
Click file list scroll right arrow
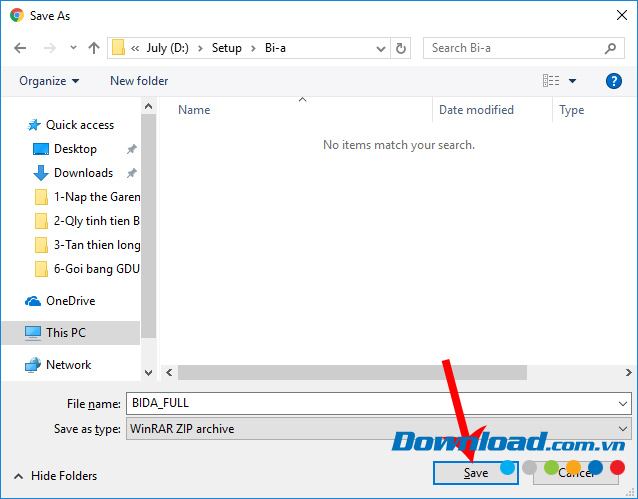point(628,372)
